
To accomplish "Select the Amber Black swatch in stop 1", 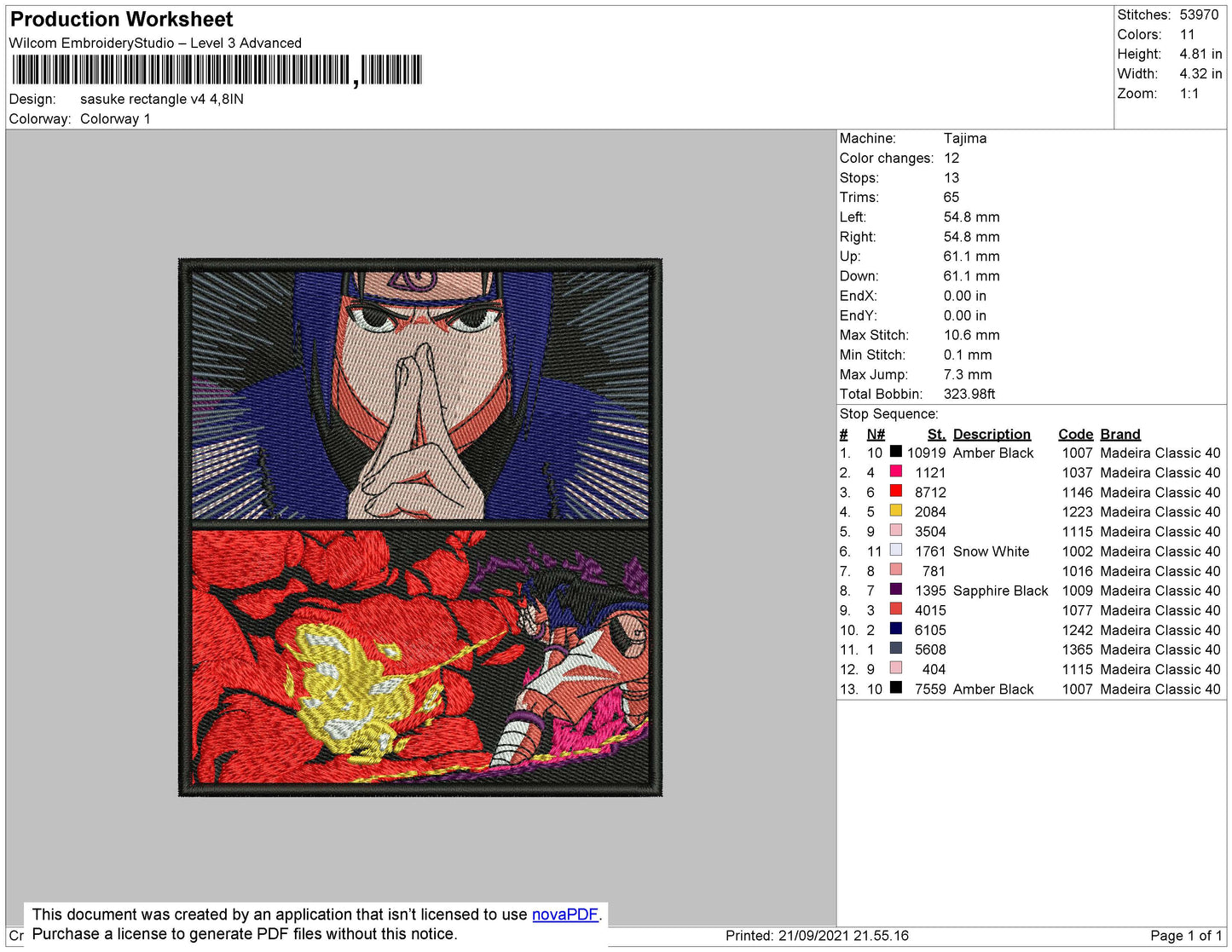I will (x=896, y=452).
